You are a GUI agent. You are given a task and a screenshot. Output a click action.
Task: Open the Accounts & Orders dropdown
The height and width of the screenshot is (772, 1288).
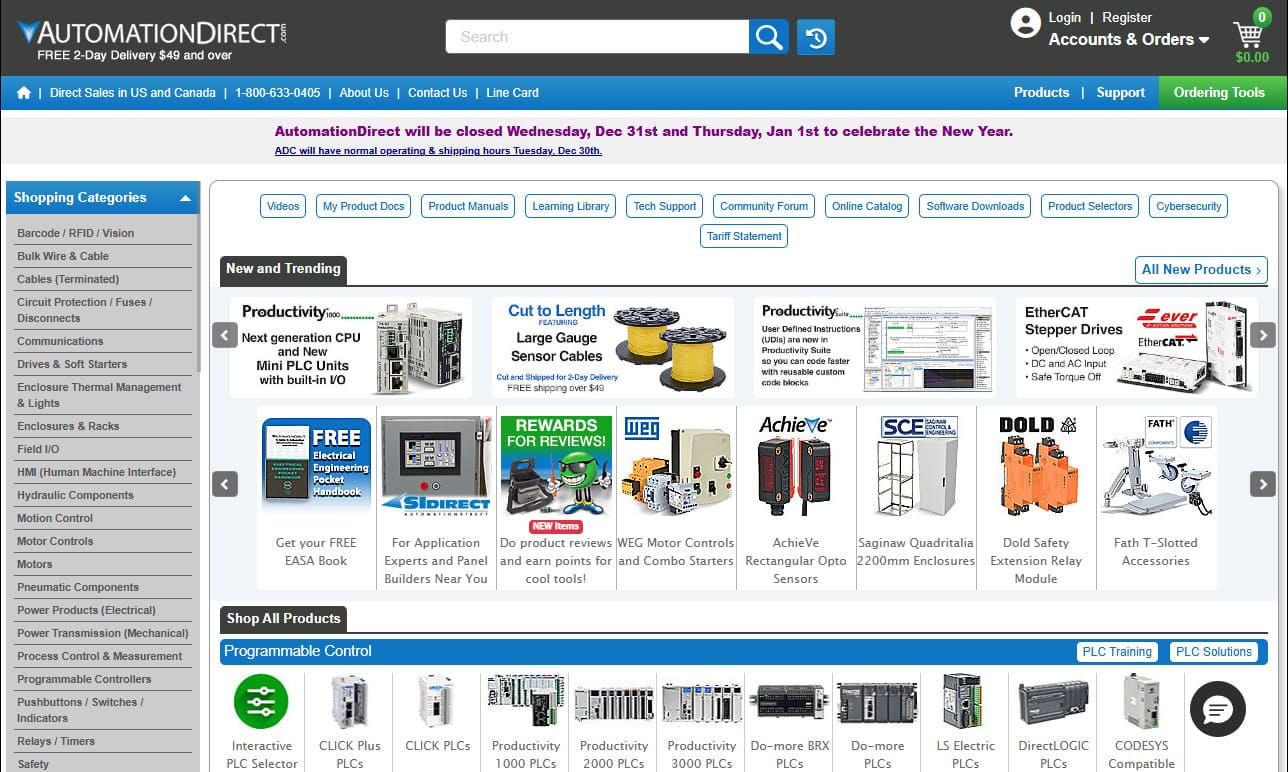pos(1128,40)
